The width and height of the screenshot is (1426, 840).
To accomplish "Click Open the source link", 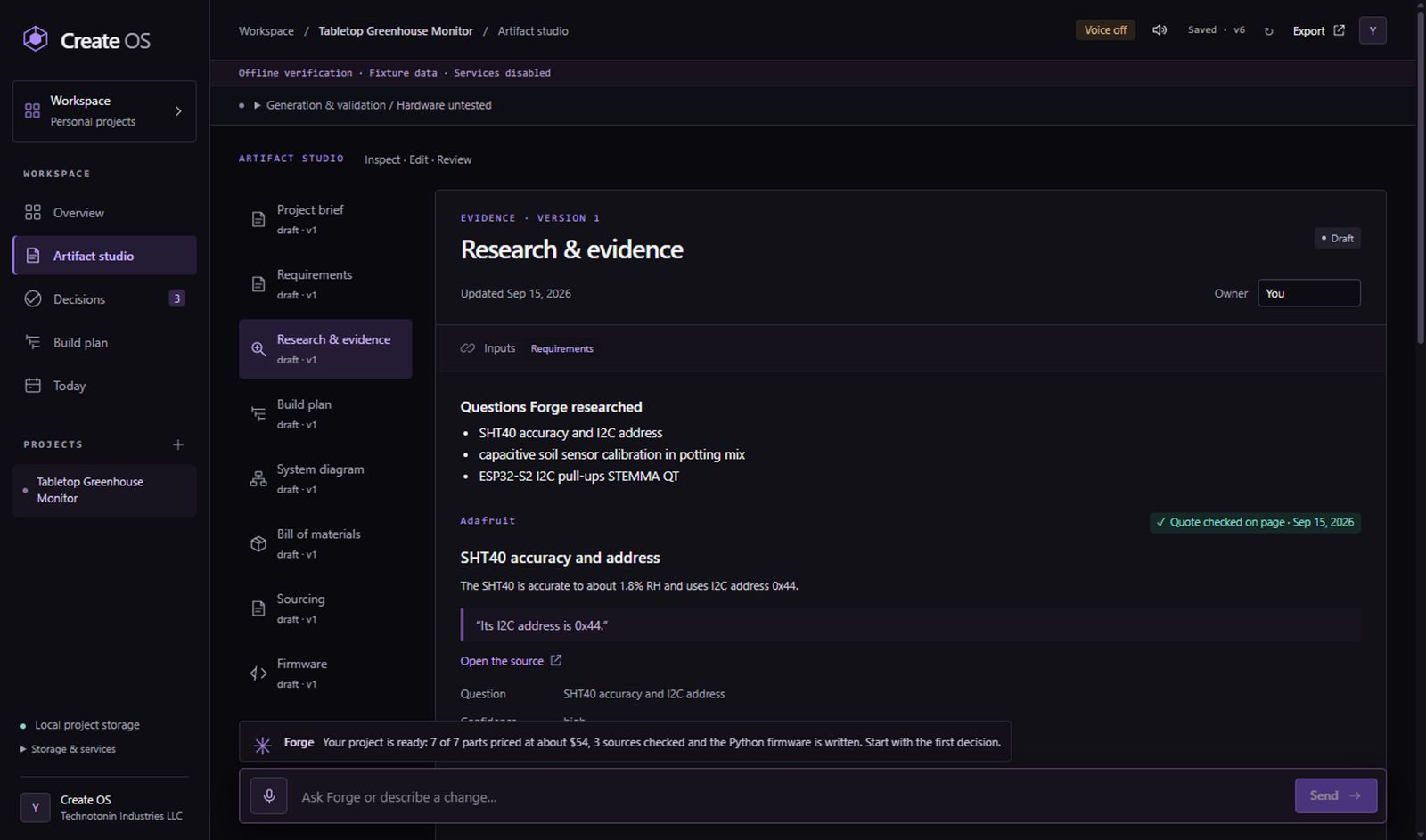I will pyautogui.click(x=511, y=661).
